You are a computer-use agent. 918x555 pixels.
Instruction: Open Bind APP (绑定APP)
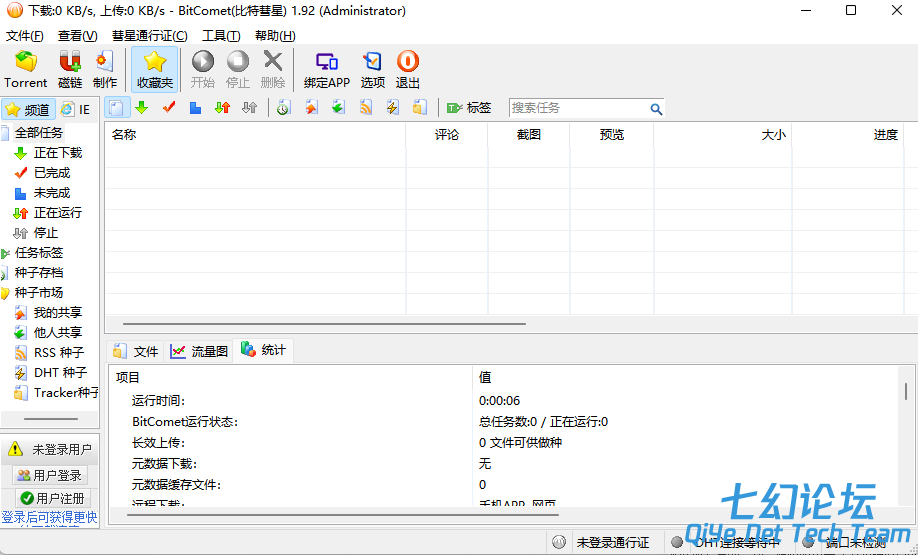point(327,70)
